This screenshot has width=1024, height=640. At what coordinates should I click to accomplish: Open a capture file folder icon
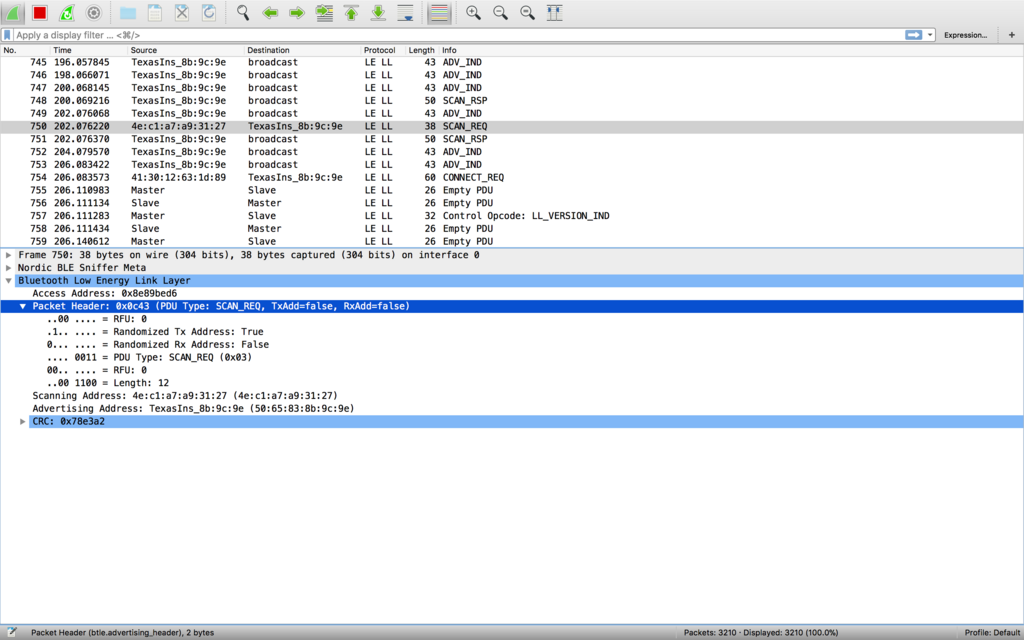tap(128, 13)
